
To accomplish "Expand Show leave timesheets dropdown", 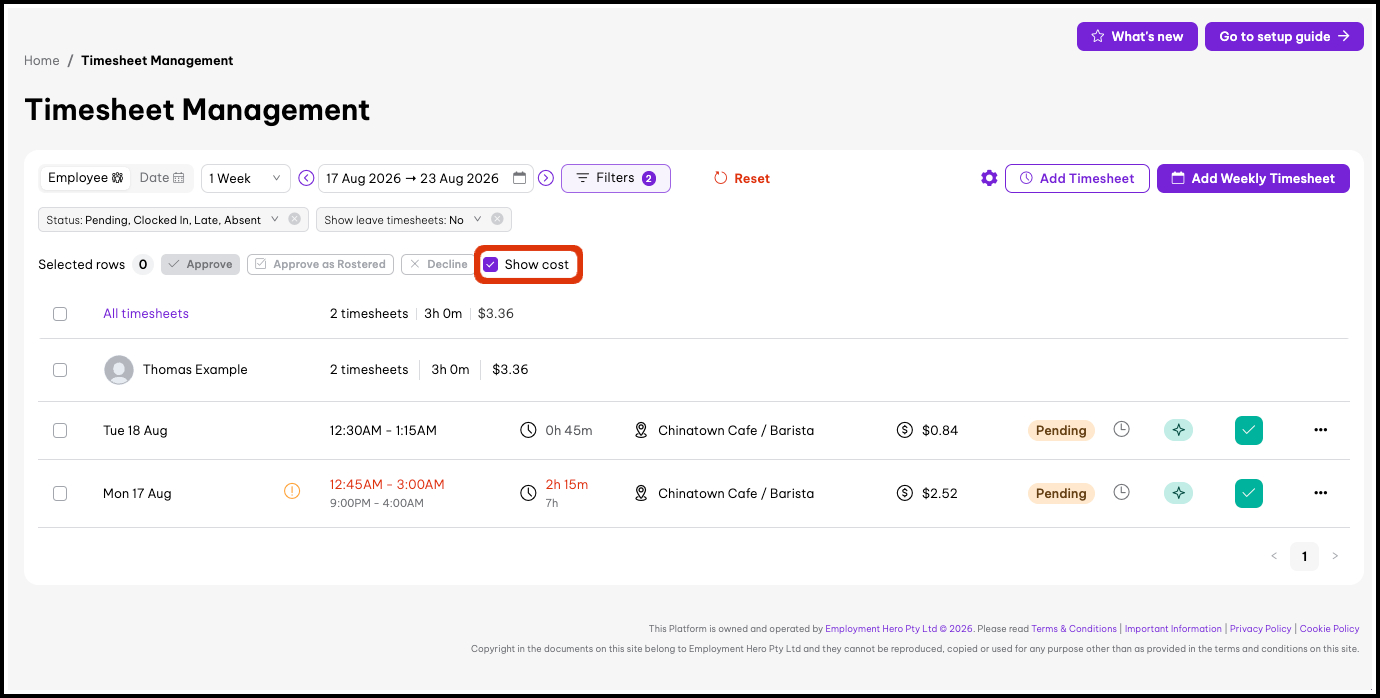I will click(x=477, y=219).
